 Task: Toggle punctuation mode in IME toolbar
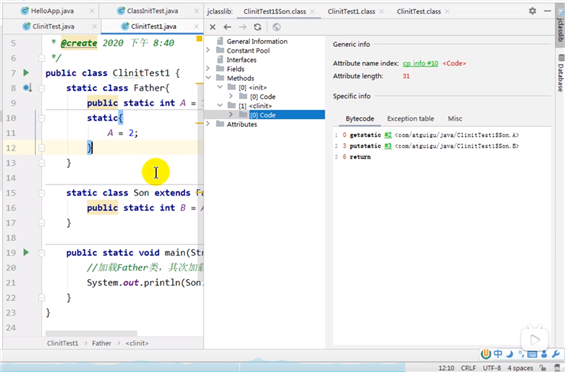pos(521,354)
